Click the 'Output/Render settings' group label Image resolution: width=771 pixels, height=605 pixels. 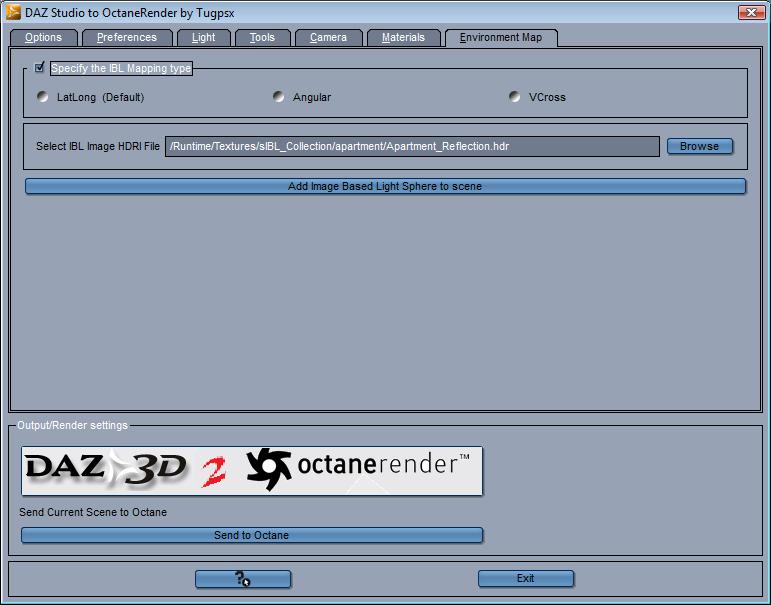click(x=72, y=425)
